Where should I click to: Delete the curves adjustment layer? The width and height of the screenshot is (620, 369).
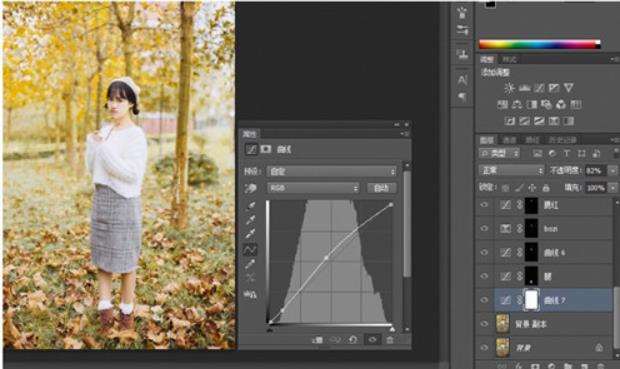pos(390,340)
